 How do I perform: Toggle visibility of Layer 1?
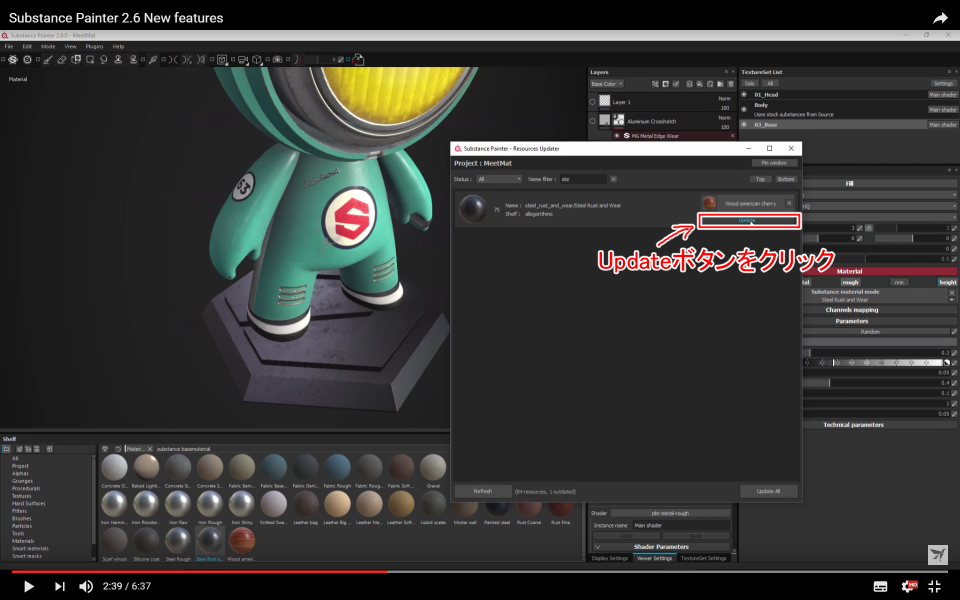click(x=592, y=102)
